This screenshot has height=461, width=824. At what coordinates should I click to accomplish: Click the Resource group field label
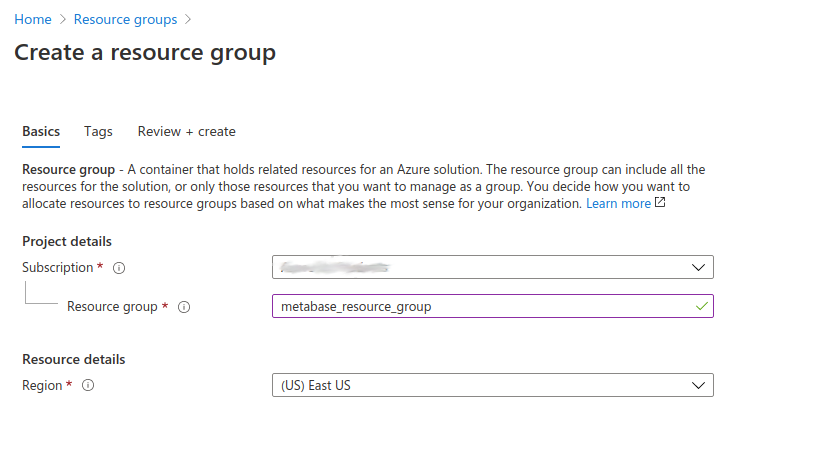112,306
